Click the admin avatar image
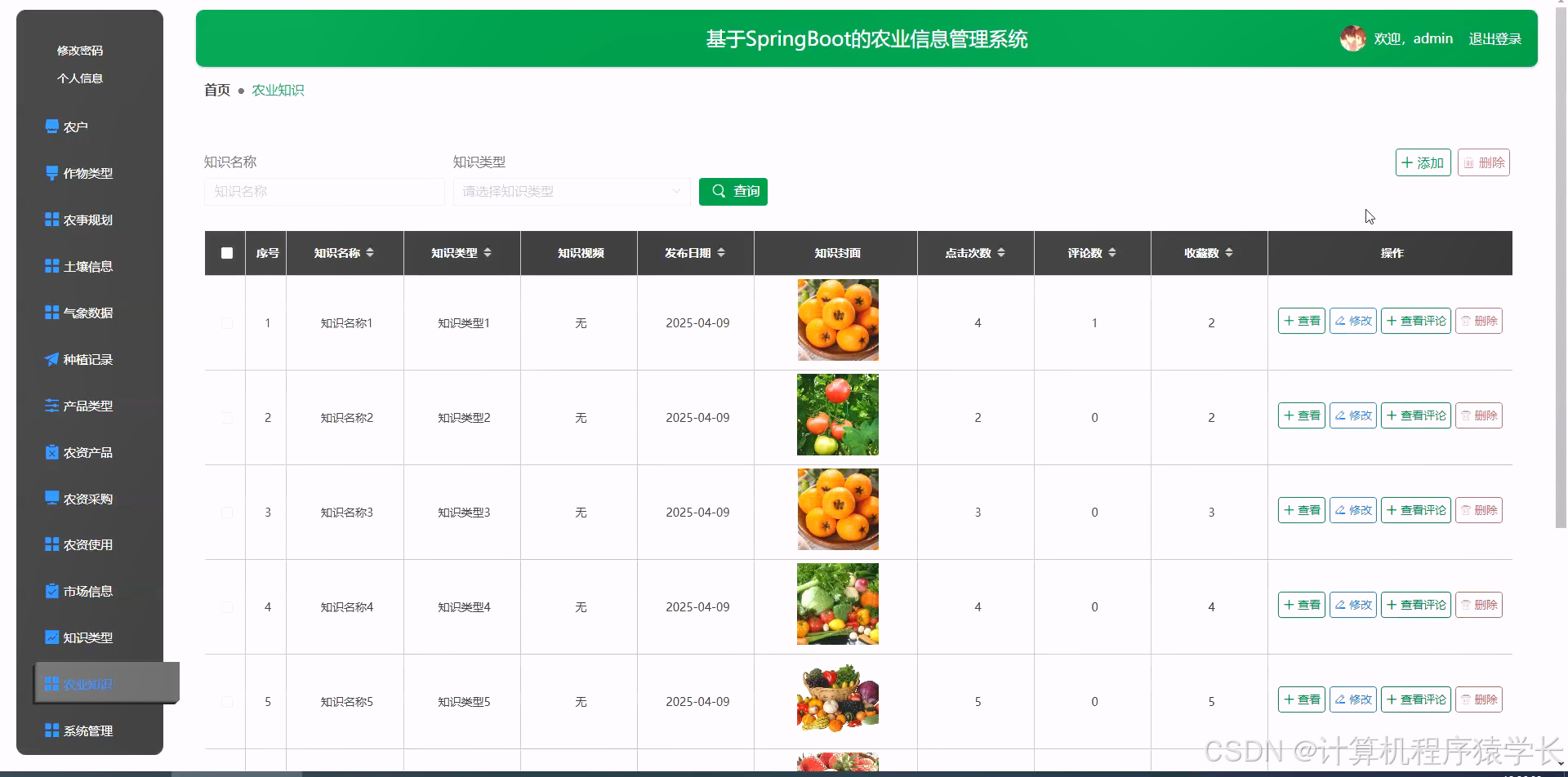Screen dimensions: 1568x777 [x=1353, y=38]
